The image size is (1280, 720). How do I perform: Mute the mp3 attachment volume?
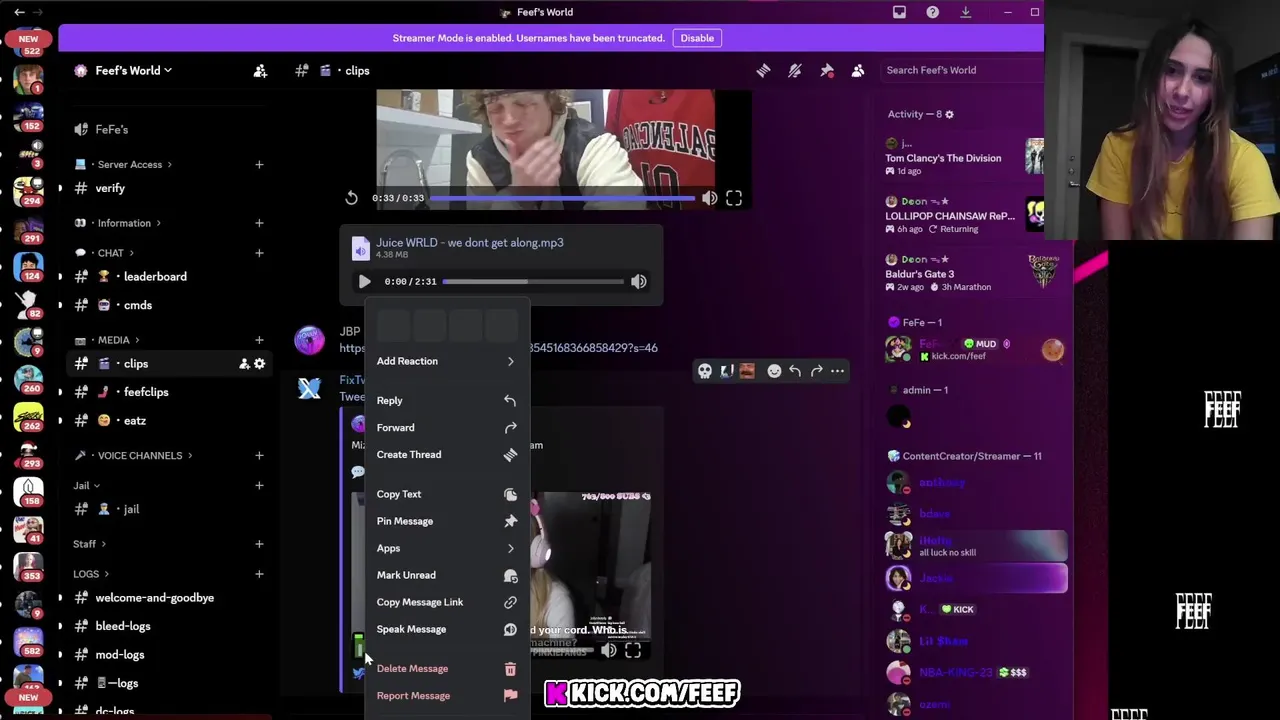[x=639, y=282]
